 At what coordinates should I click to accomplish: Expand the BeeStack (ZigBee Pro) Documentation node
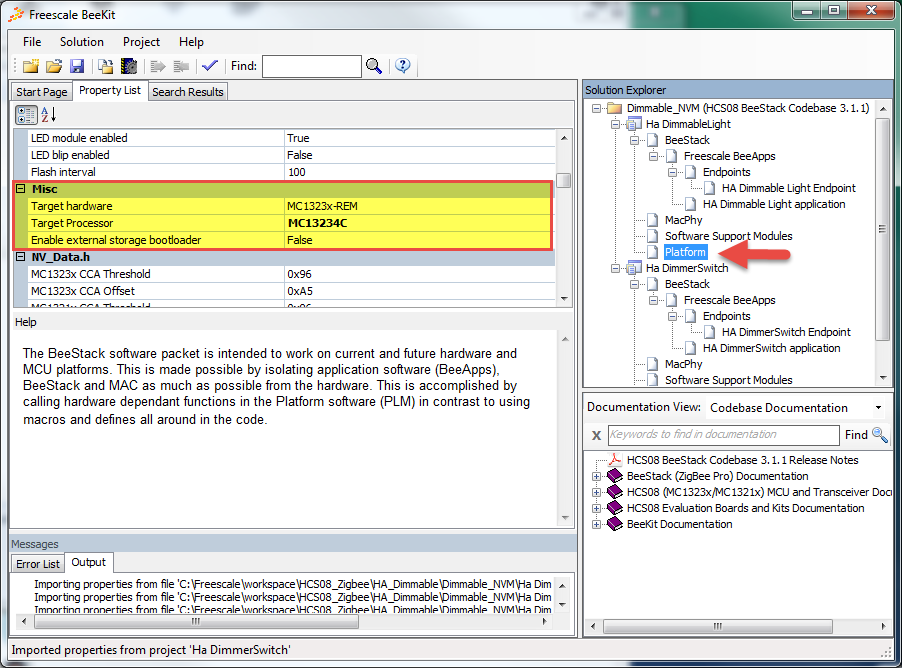tap(597, 476)
